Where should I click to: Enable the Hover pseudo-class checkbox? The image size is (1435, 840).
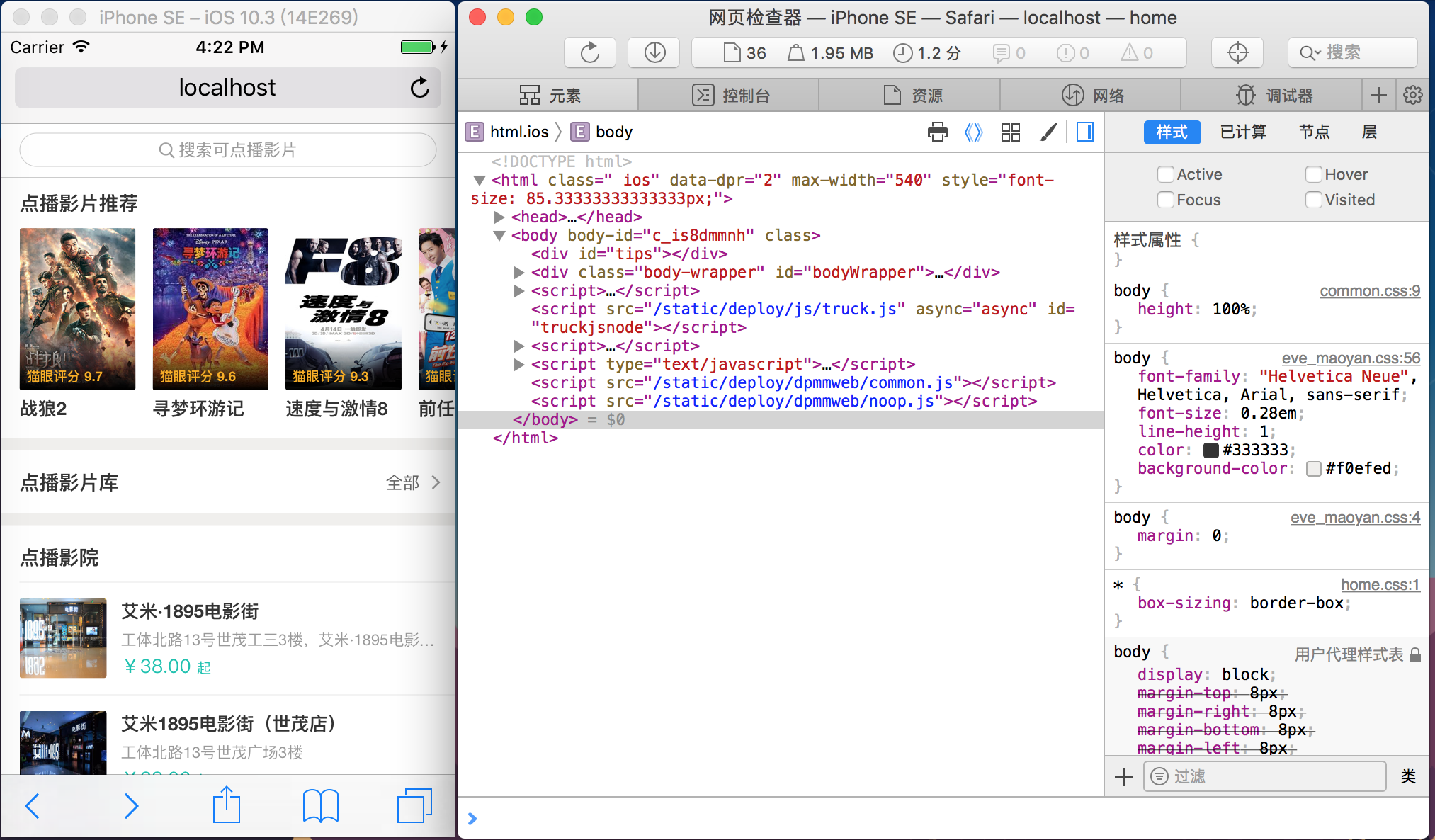point(1313,174)
